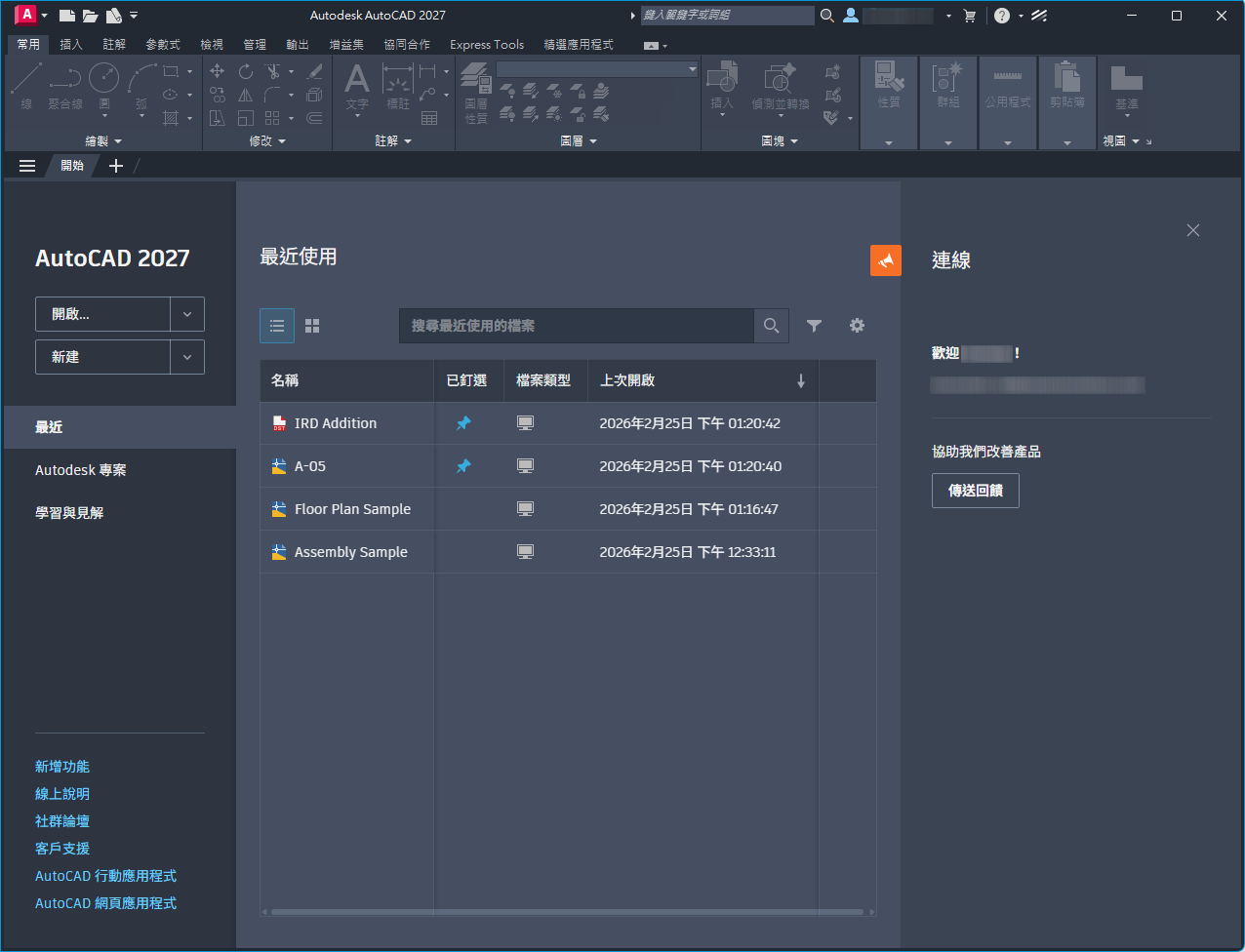This screenshot has width=1245, height=952.
Task: Expand the 開啟 button dropdown arrow
Action: [187, 314]
